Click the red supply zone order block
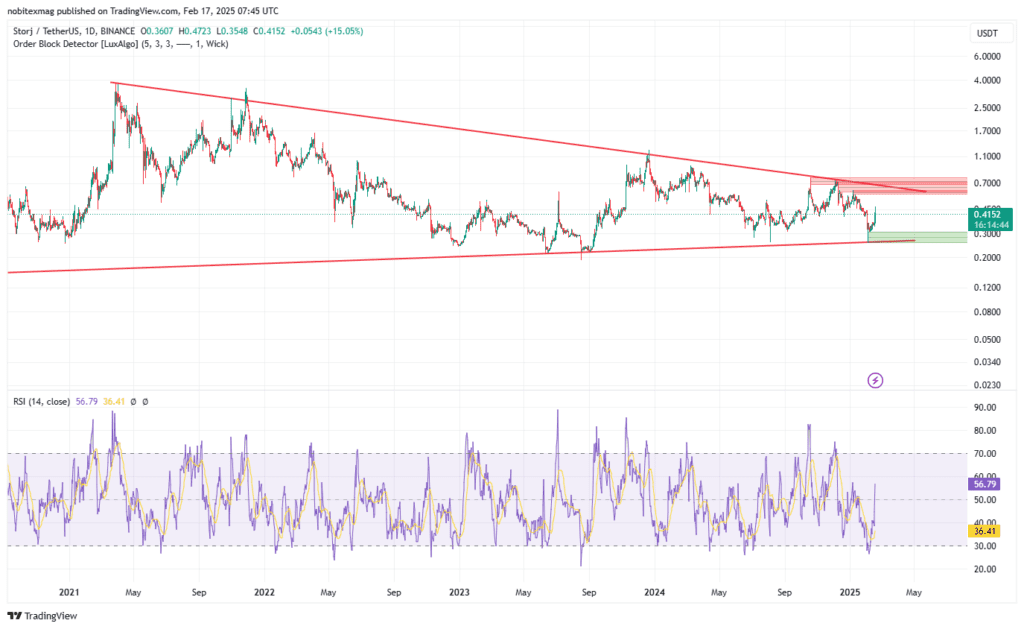The image size is (1024, 629). pos(880,185)
